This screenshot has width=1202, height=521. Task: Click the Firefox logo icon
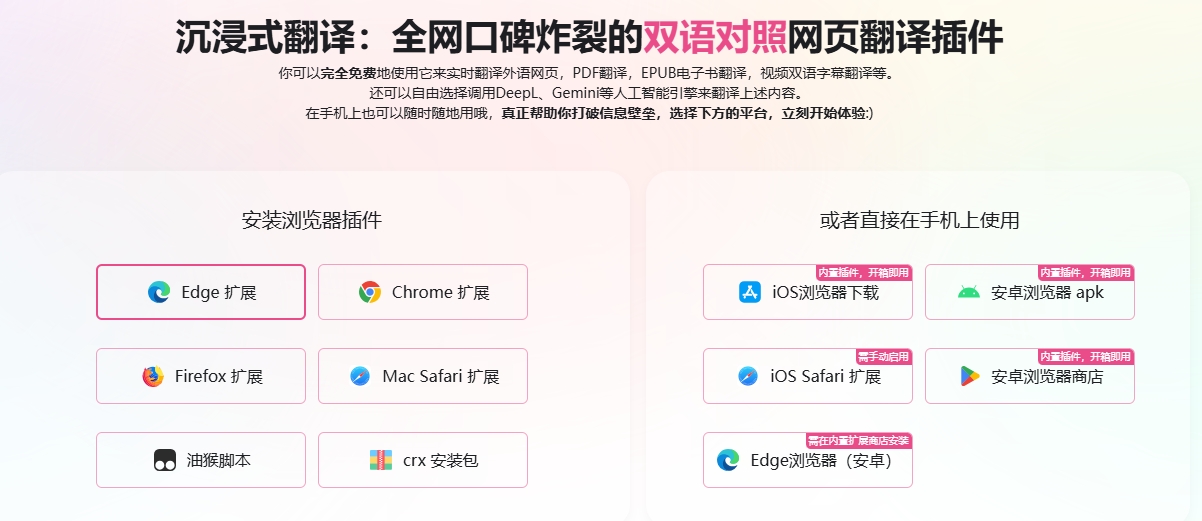pos(152,376)
